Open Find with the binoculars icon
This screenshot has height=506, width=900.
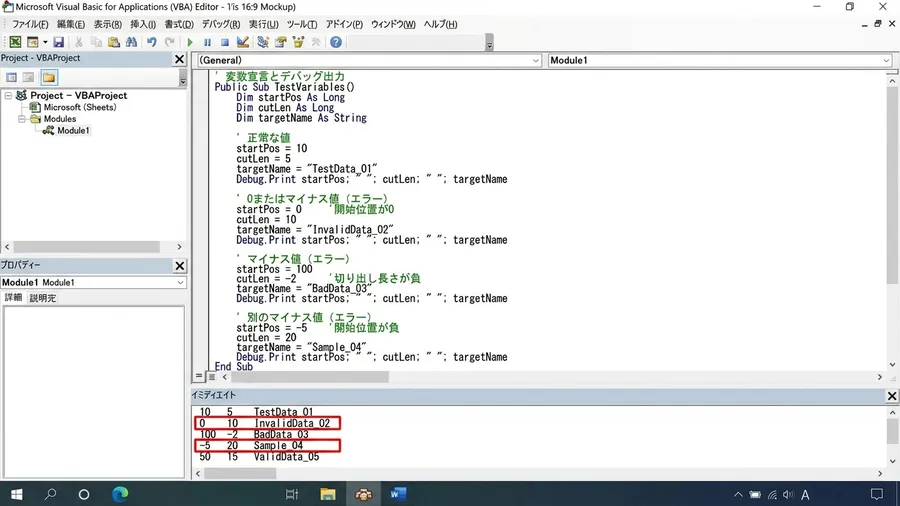tap(131, 42)
